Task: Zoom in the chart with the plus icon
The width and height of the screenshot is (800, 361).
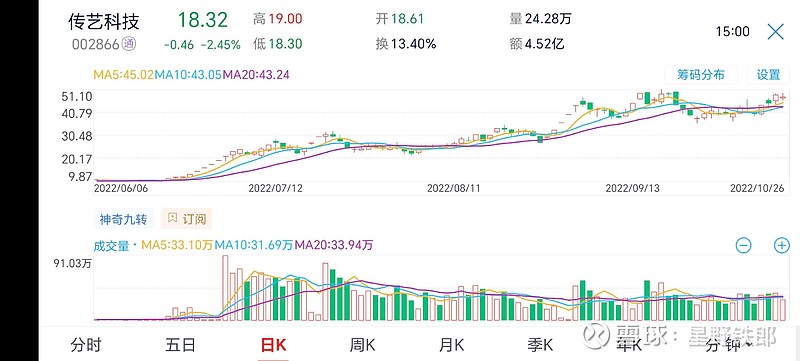Action: 782,245
